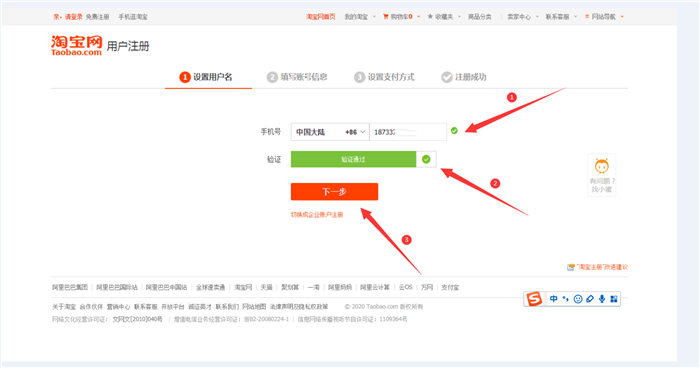The image size is (700, 368).
Task: Open the emoji smiley on Sogou toolbar
Action: coord(578,299)
